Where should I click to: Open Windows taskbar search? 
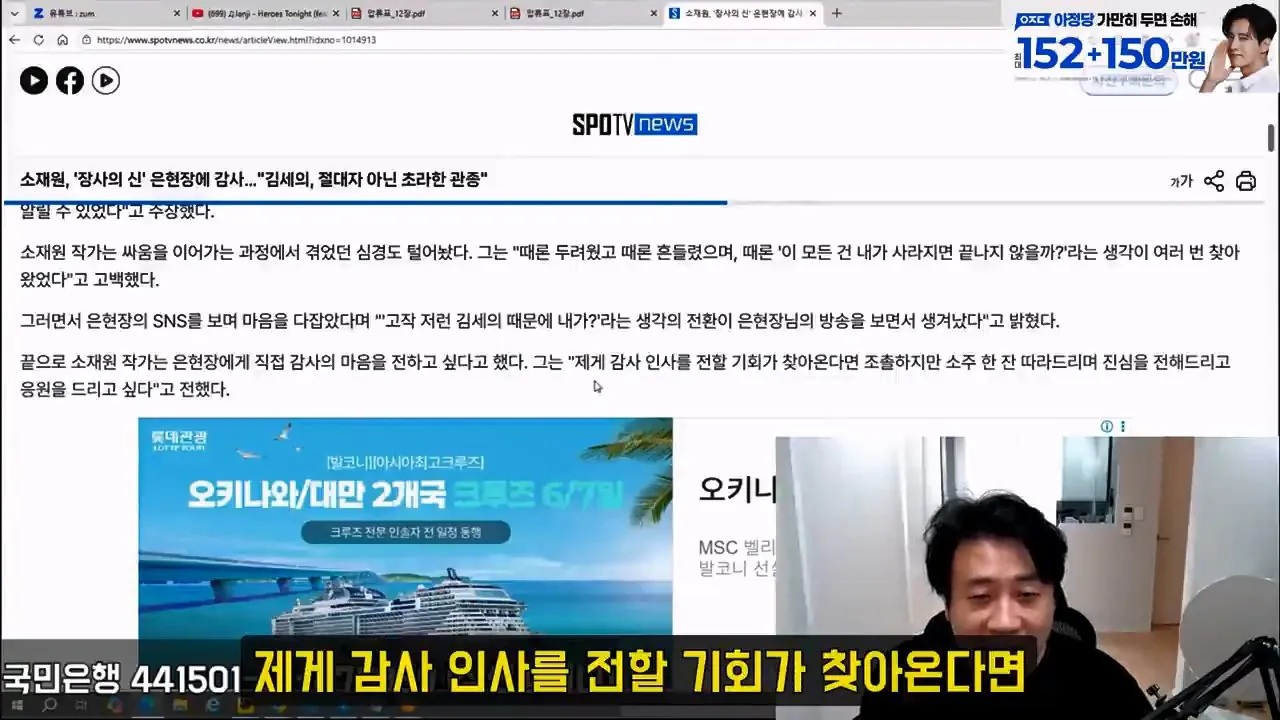pos(48,706)
